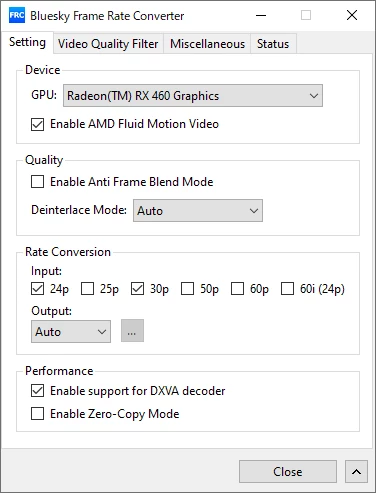The width and height of the screenshot is (376, 493).
Task: Check the 60p input rate
Action: (237, 289)
